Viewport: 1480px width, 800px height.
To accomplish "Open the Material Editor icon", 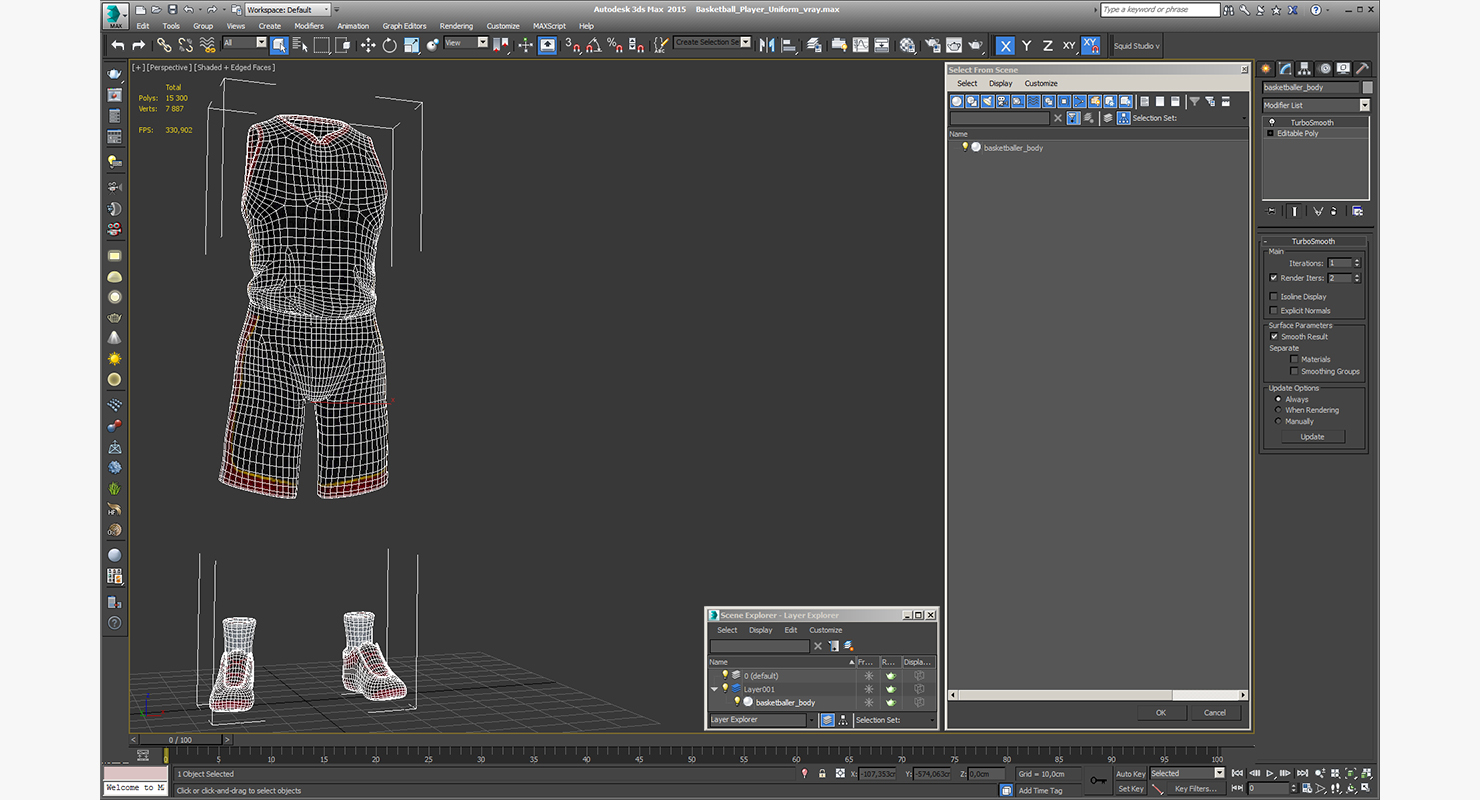I will point(907,45).
